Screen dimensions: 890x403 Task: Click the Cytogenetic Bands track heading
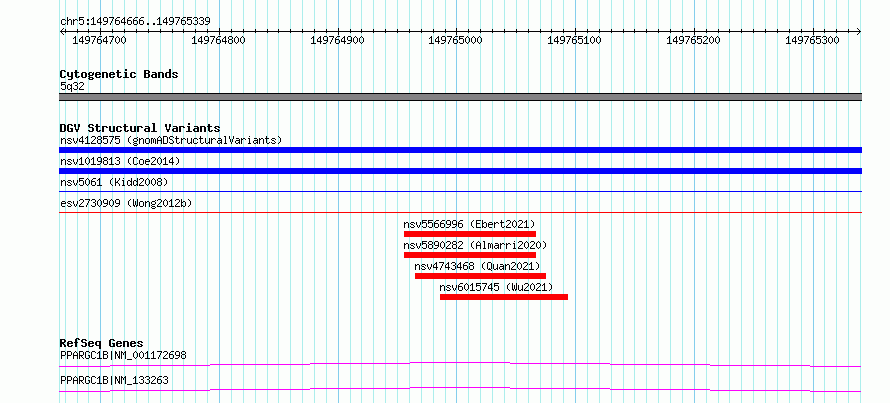[119, 74]
